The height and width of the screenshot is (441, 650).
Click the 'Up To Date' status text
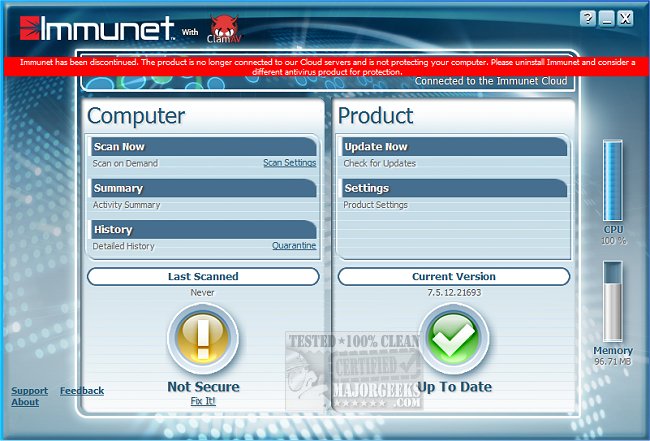click(454, 387)
